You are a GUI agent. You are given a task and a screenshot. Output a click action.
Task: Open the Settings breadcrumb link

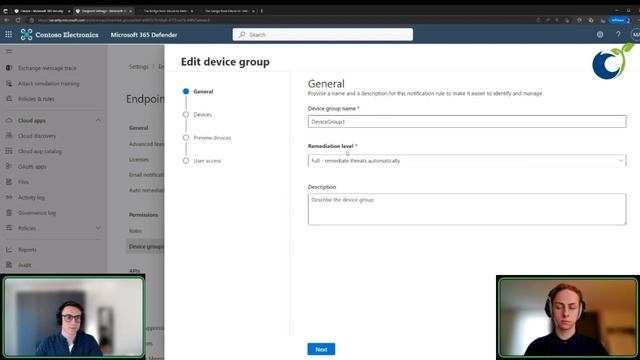coord(138,67)
